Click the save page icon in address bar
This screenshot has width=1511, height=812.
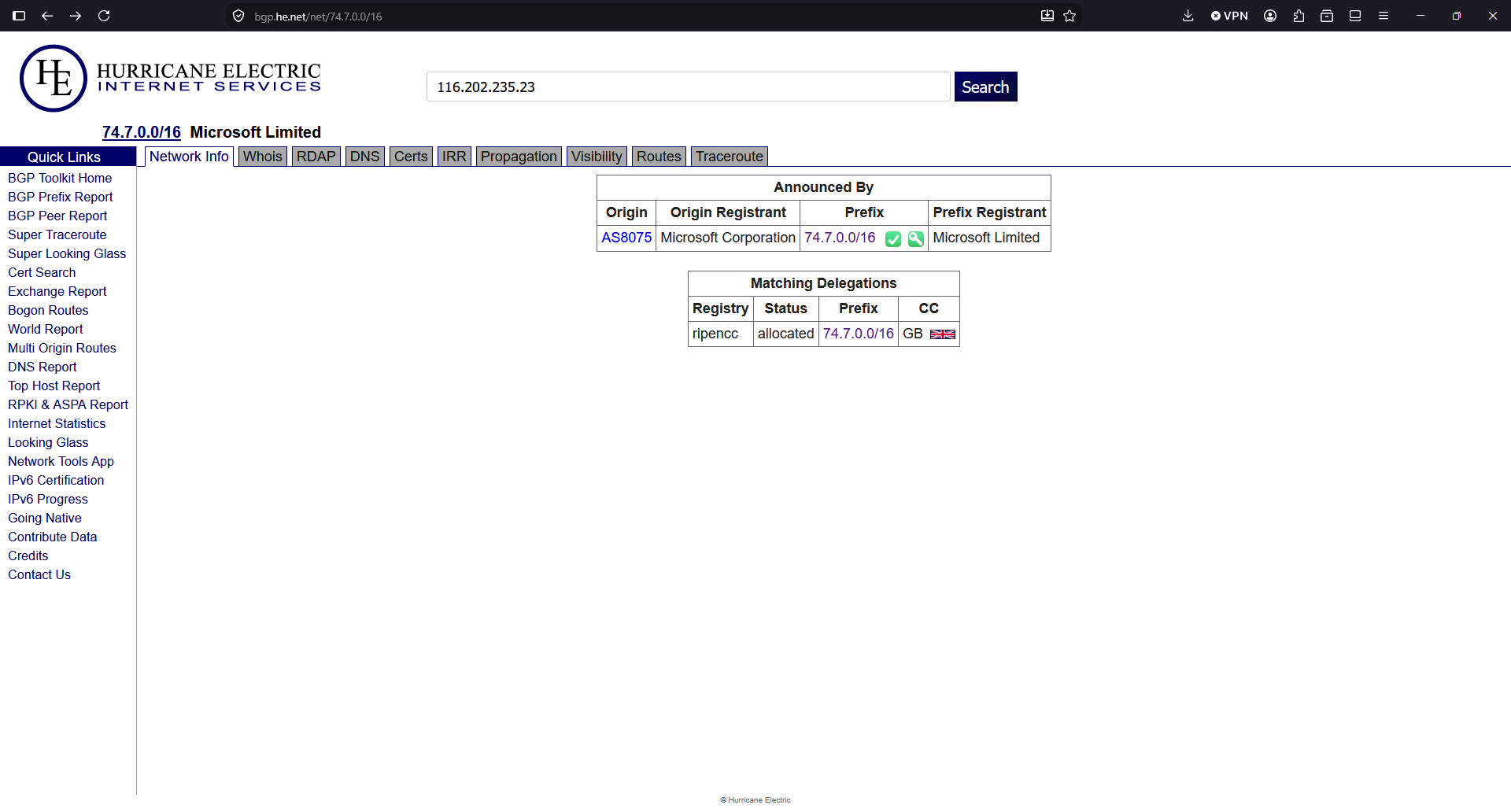coord(1047,16)
